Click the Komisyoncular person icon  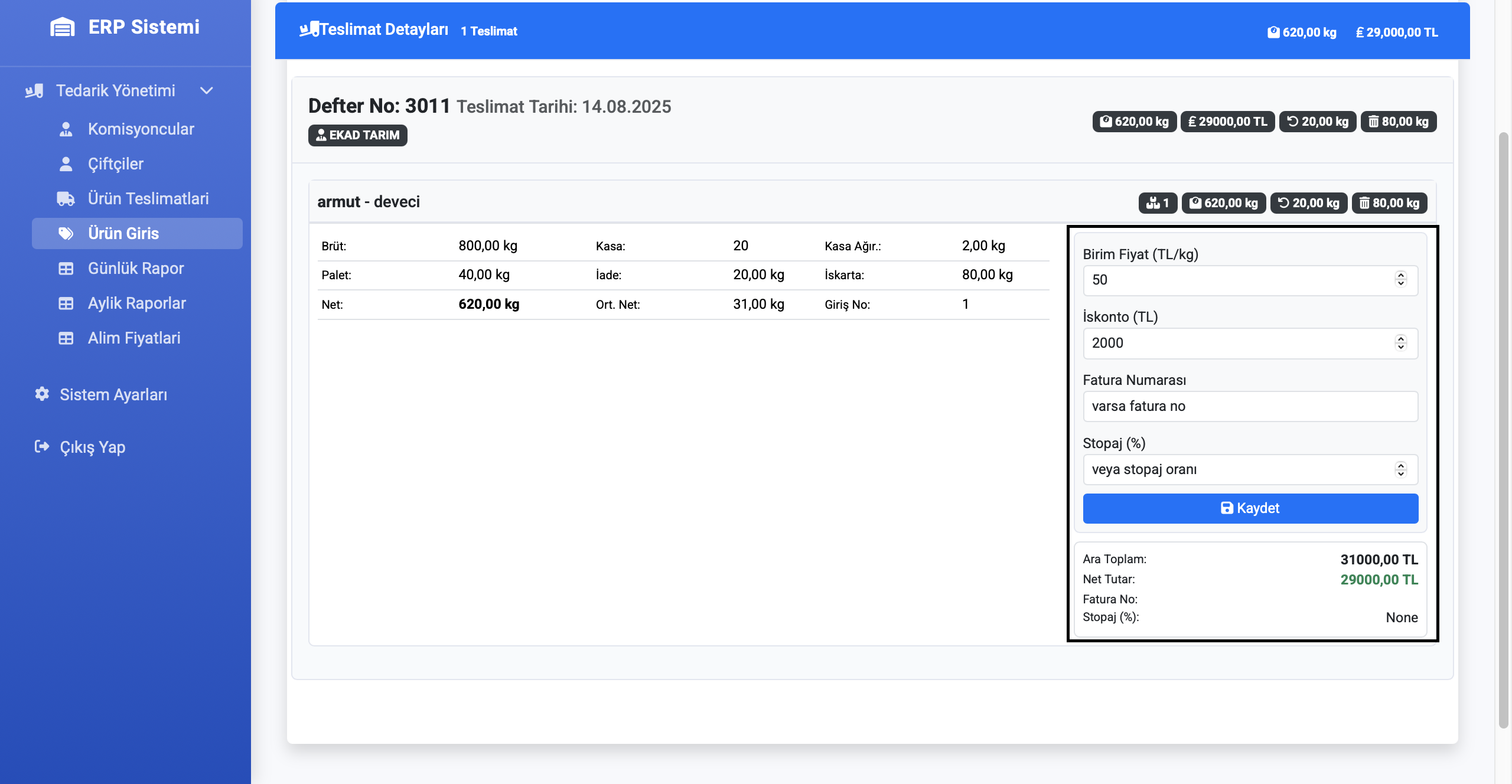pos(66,129)
